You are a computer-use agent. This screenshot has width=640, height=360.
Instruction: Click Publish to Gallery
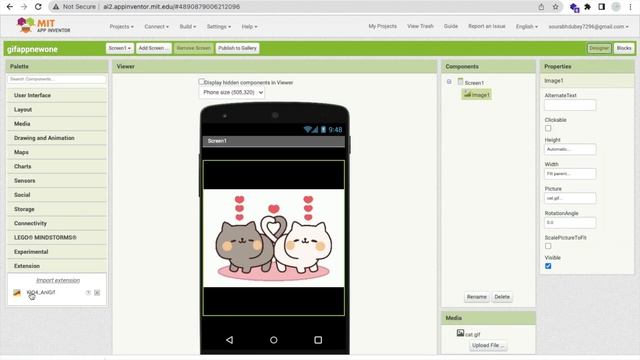pos(237,48)
